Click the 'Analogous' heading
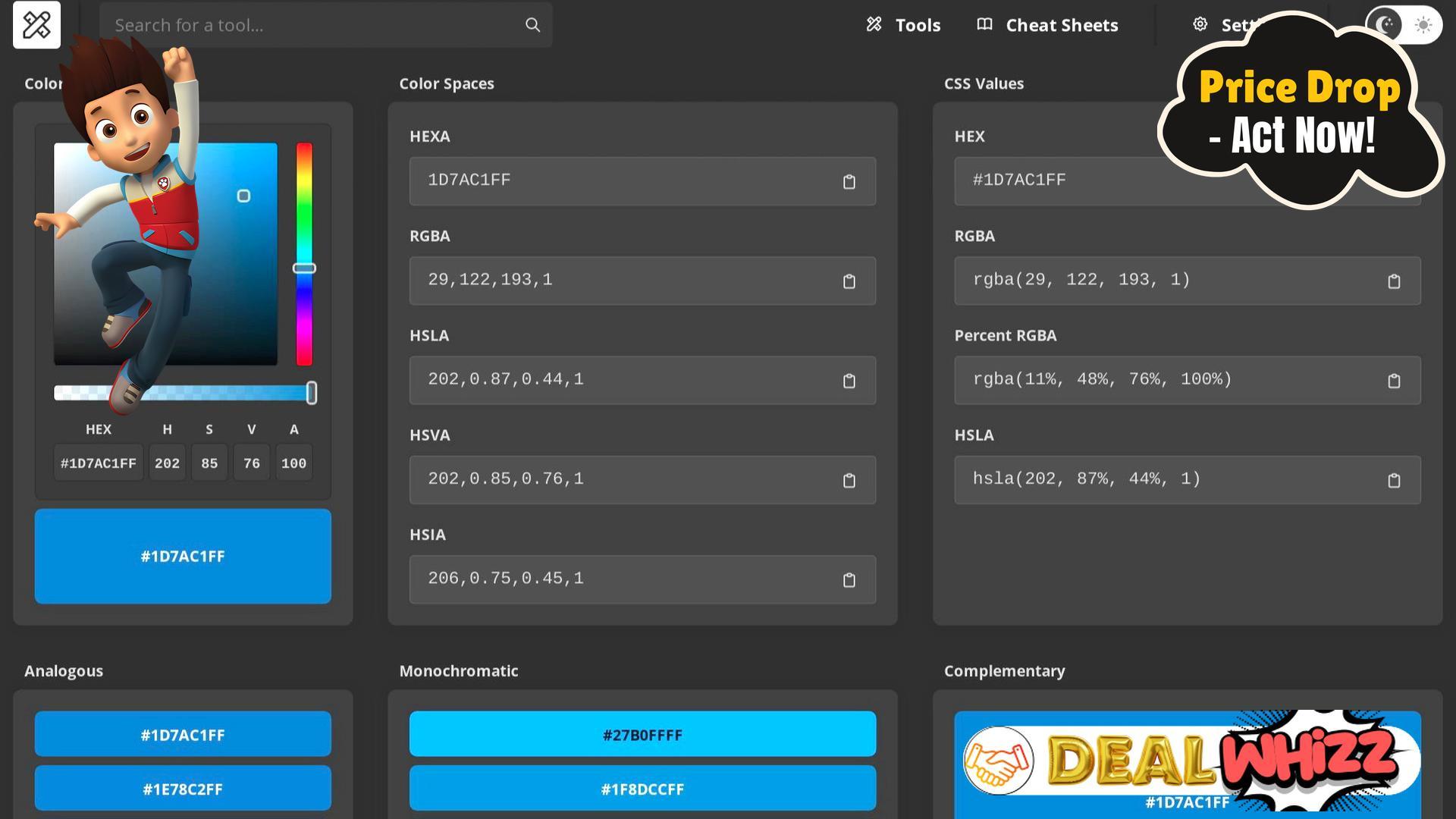Image resolution: width=1456 pixels, height=819 pixels. pyautogui.click(x=64, y=670)
